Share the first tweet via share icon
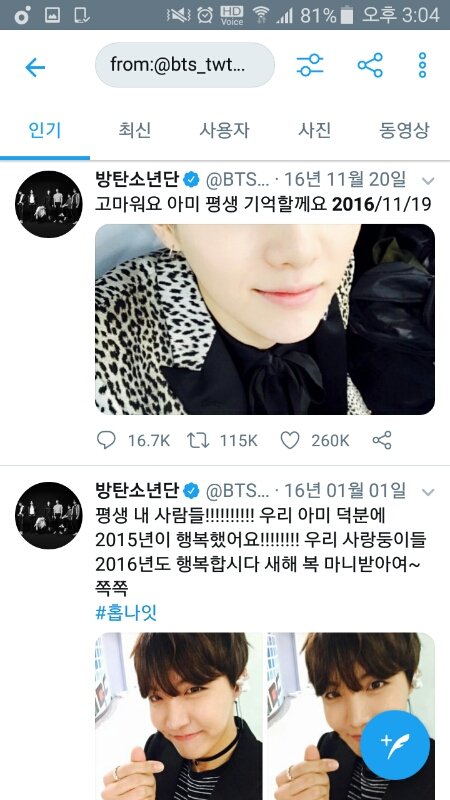Viewport: 450px width, 800px height. point(382,440)
